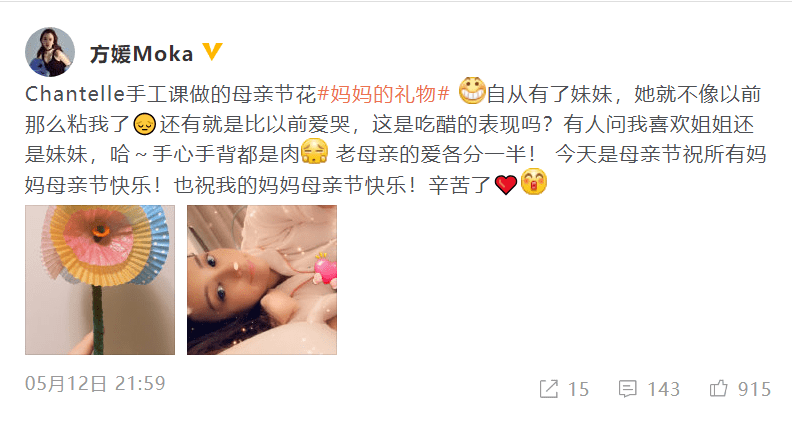Click the 05月12日 21:59 timestamp
This screenshot has width=792, height=424.
(x=95, y=384)
